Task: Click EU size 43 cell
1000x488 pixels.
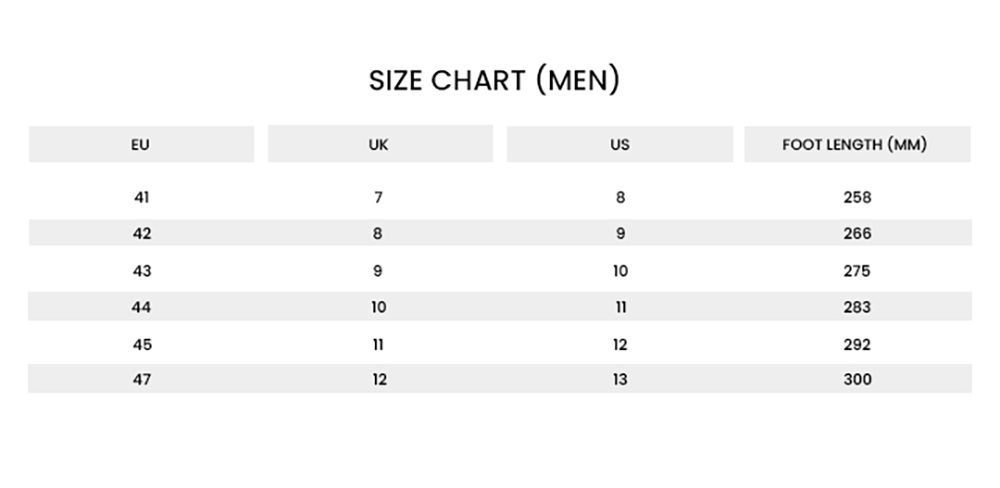Action: 142,271
